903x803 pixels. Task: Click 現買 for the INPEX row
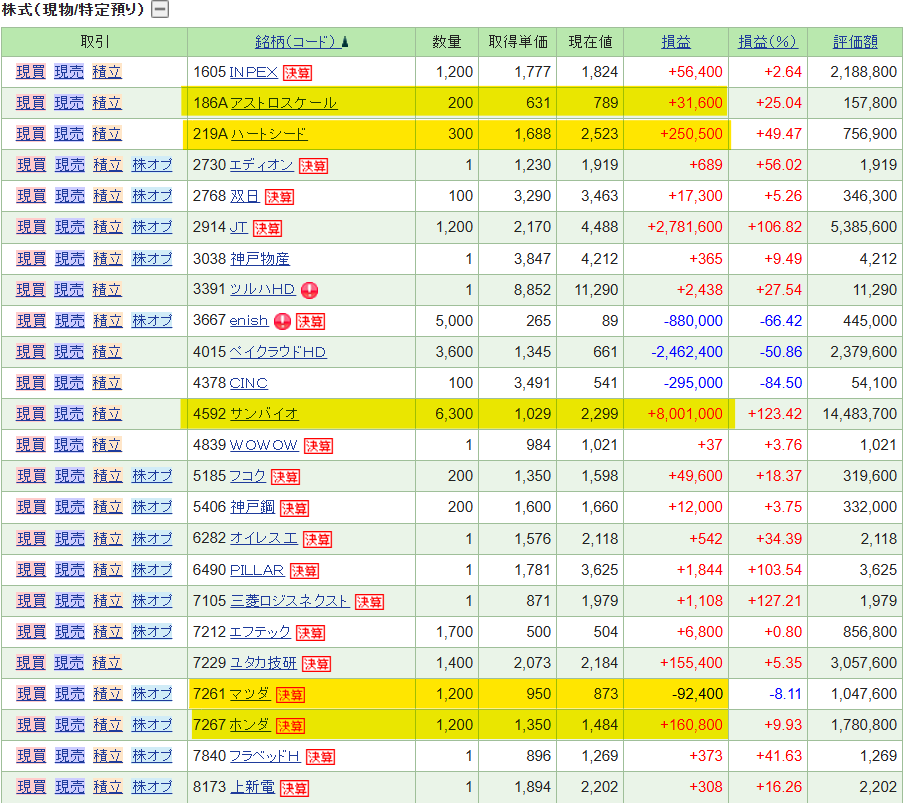31,72
